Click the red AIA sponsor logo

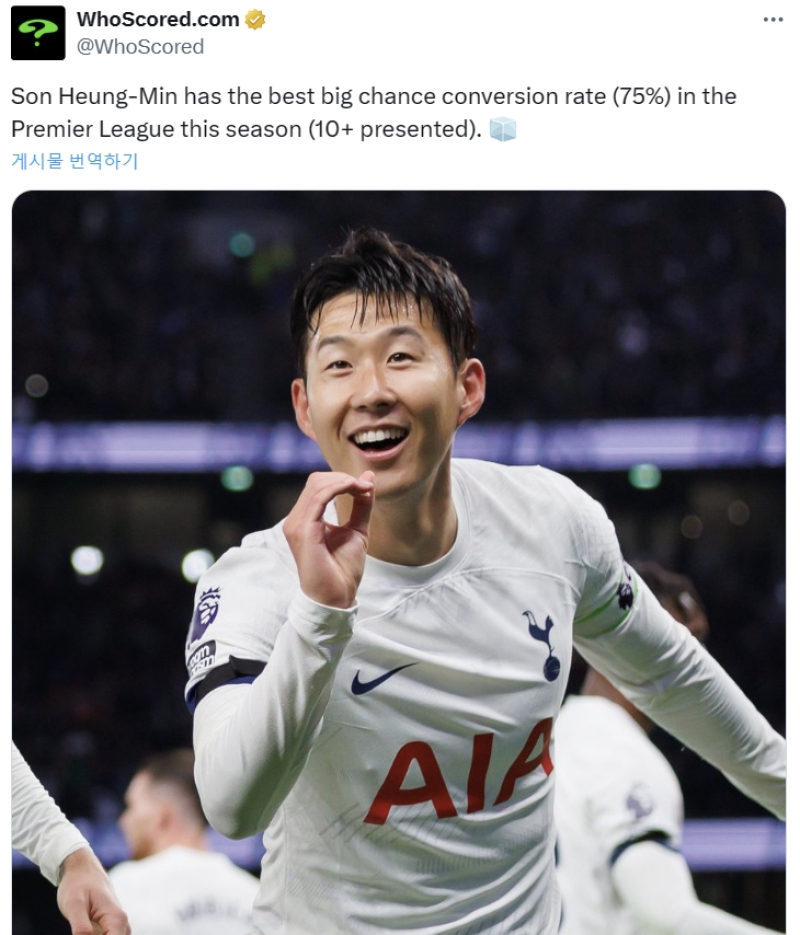pos(459,772)
